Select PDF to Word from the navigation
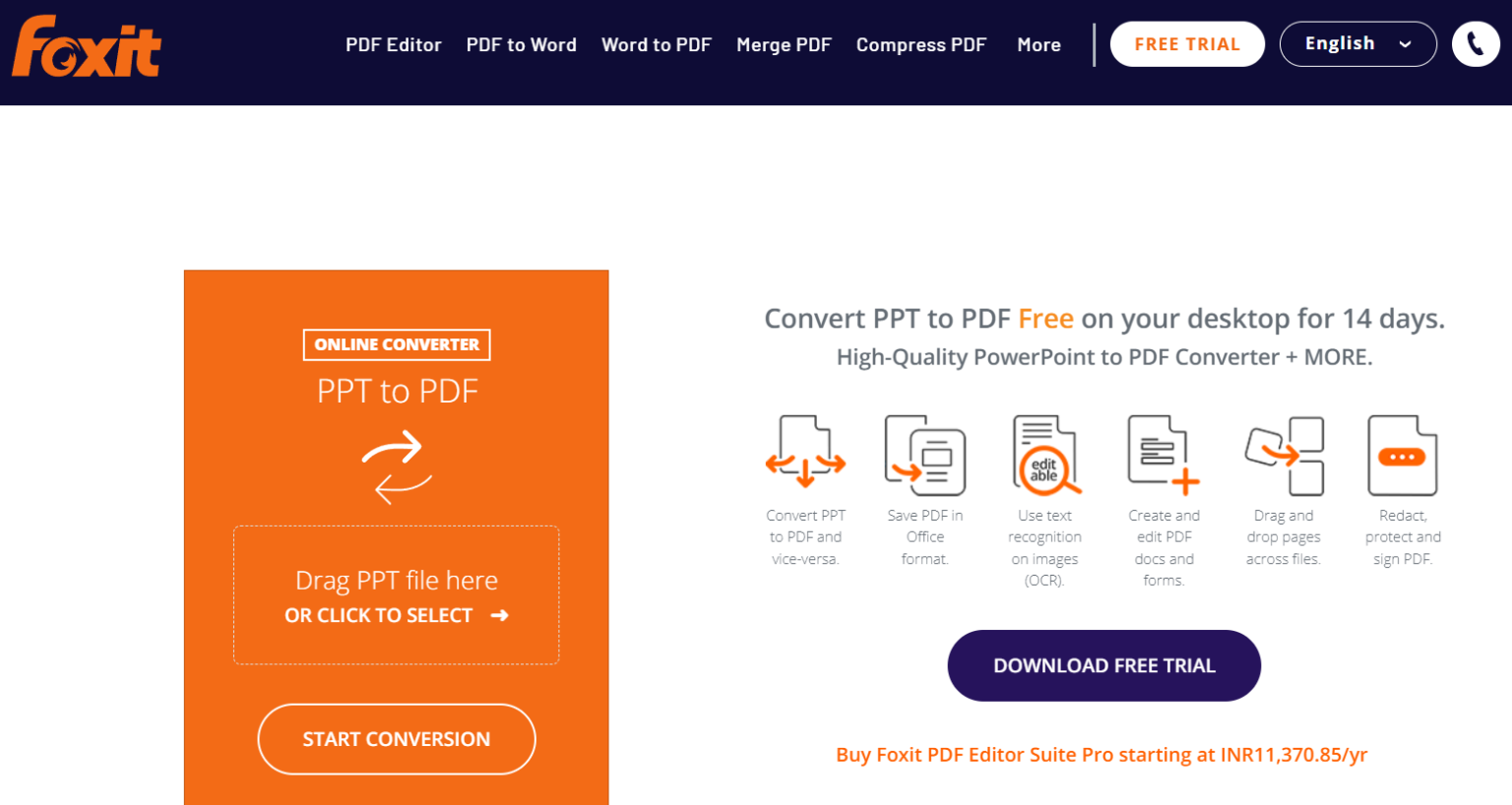 coord(522,44)
